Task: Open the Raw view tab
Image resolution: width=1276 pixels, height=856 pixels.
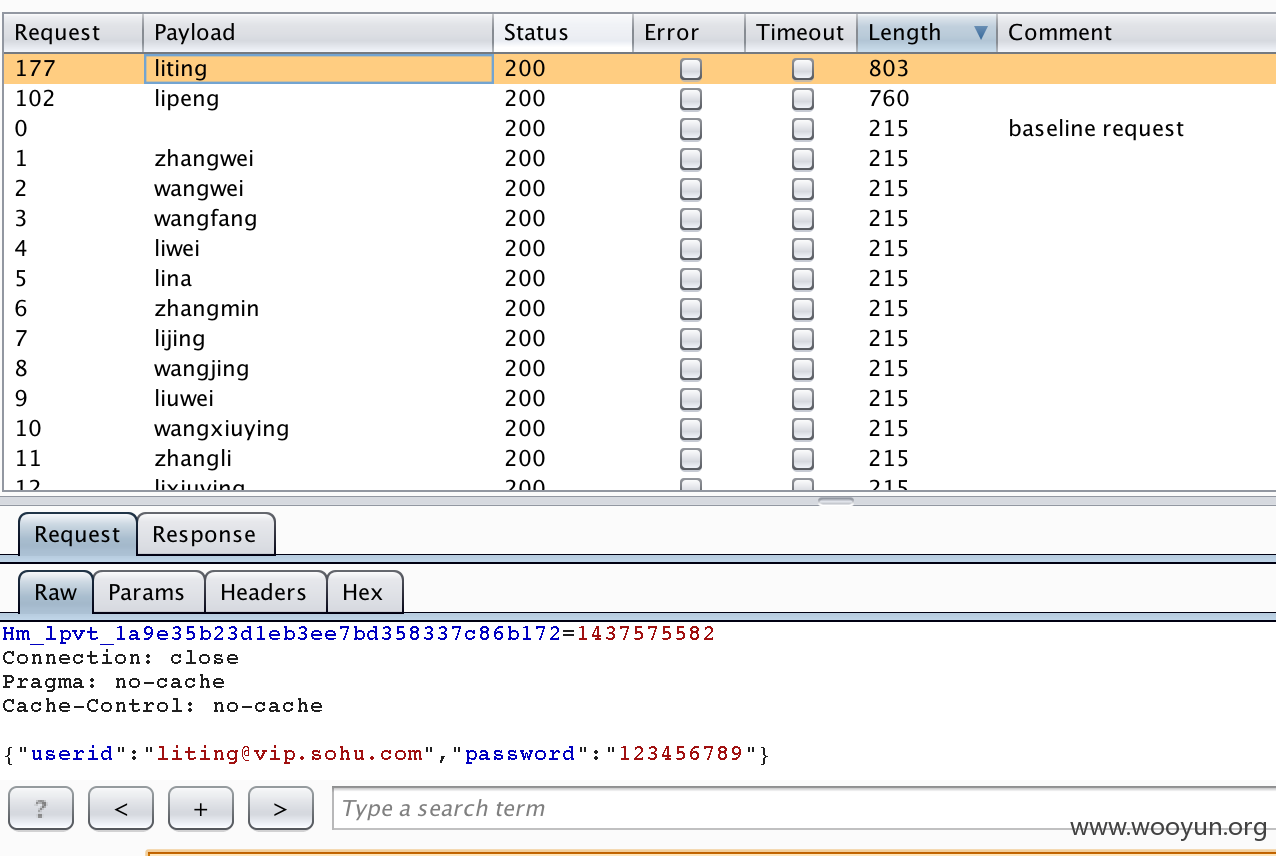Action: pyautogui.click(x=56, y=592)
